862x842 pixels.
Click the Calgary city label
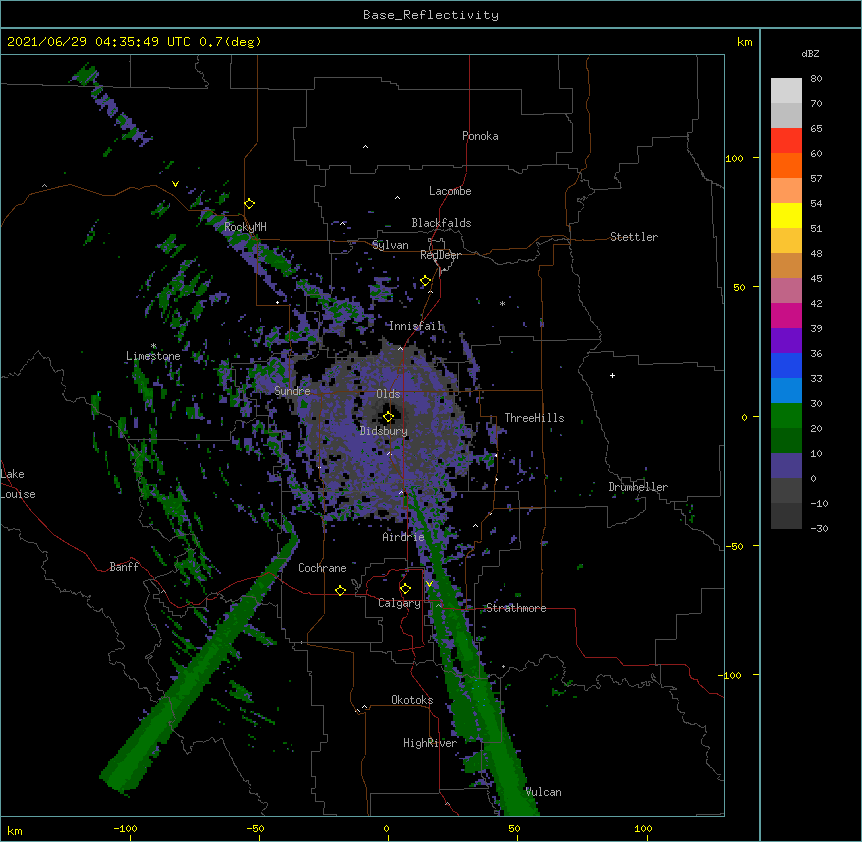[399, 603]
